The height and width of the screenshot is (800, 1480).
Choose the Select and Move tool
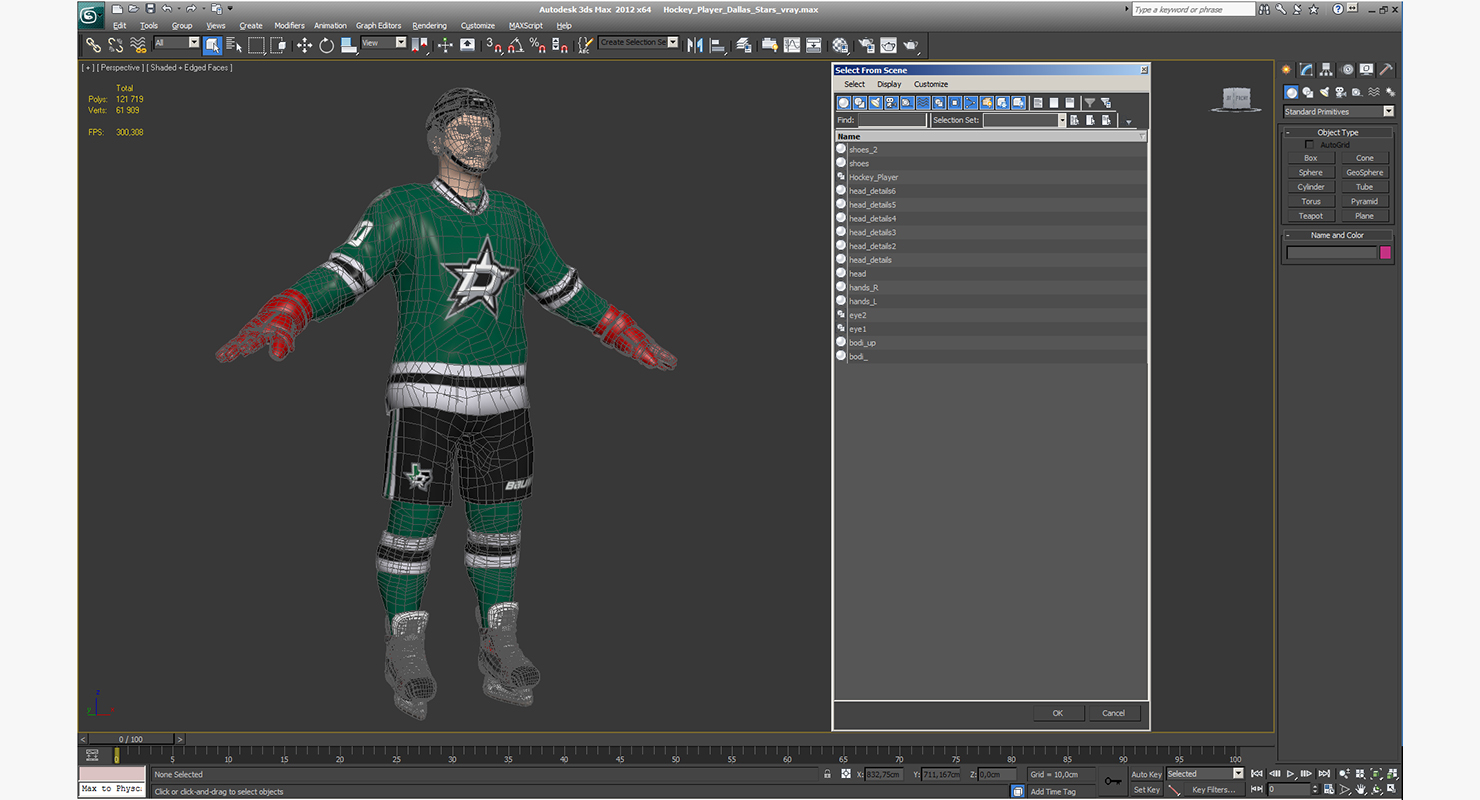[x=304, y=45]
